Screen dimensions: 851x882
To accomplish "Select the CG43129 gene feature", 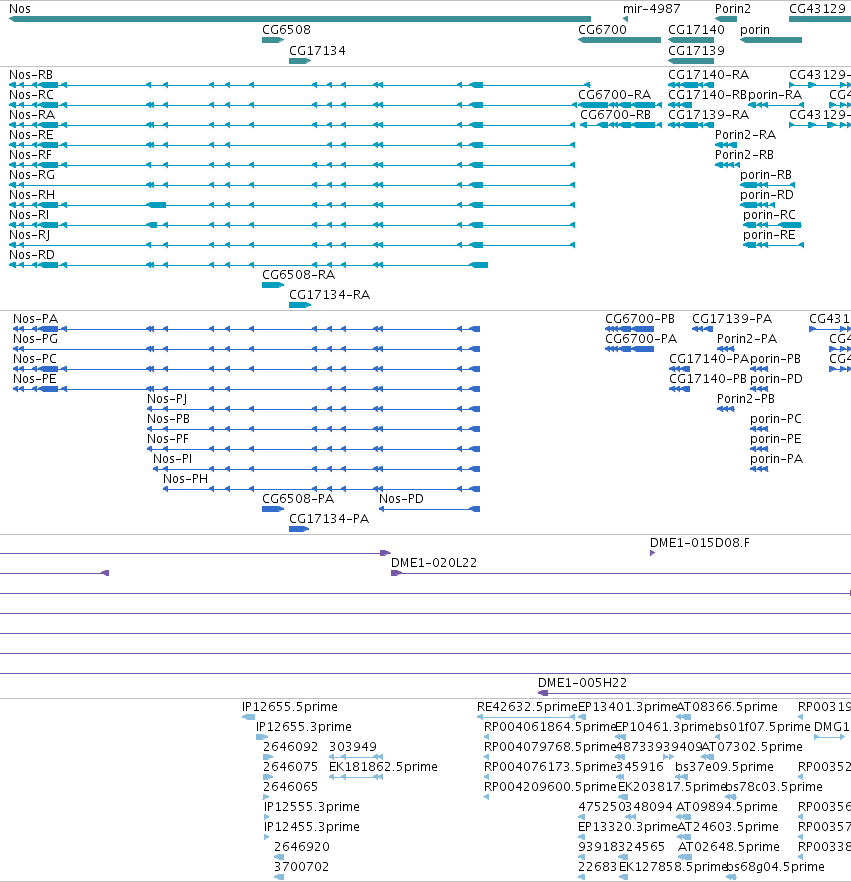I will (x=820, y=19).
